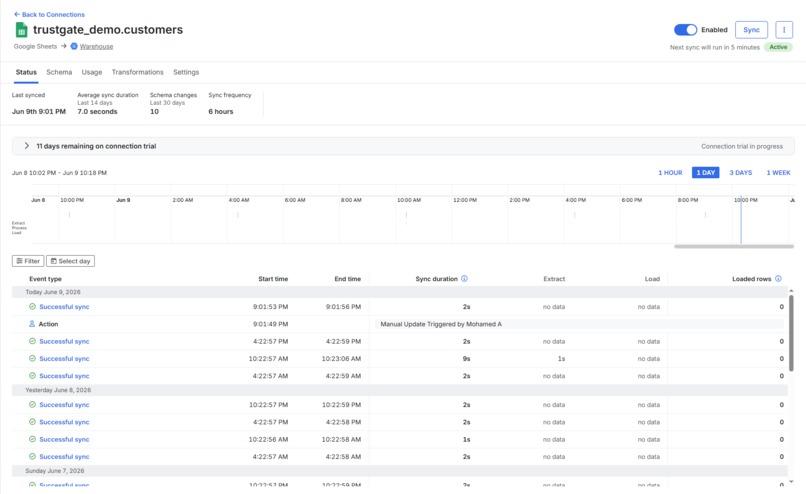Click the current time marker at 10:00 PM

(x=741, y=220)
